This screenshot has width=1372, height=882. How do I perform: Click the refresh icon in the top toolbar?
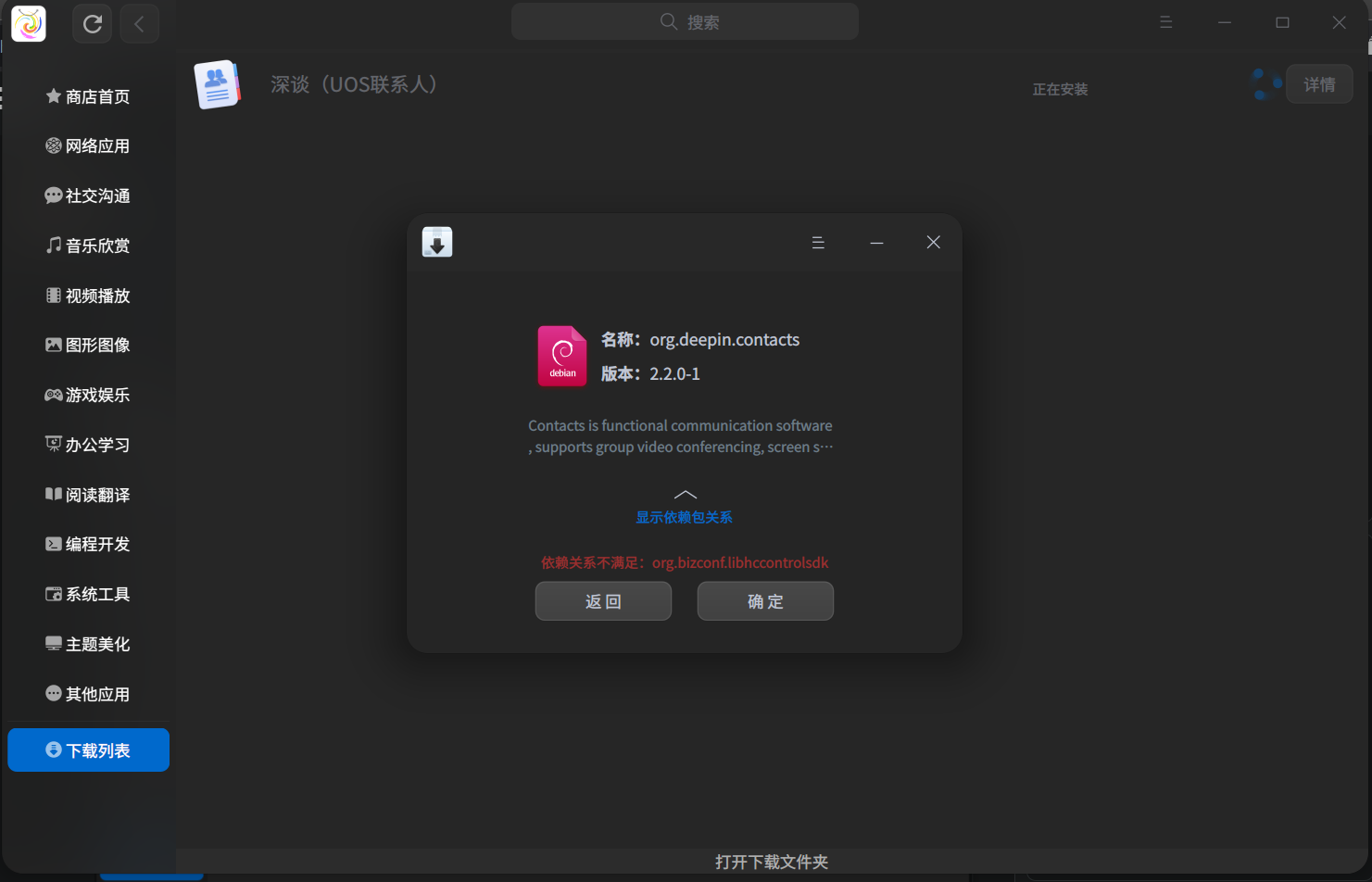tap(92, 23)
